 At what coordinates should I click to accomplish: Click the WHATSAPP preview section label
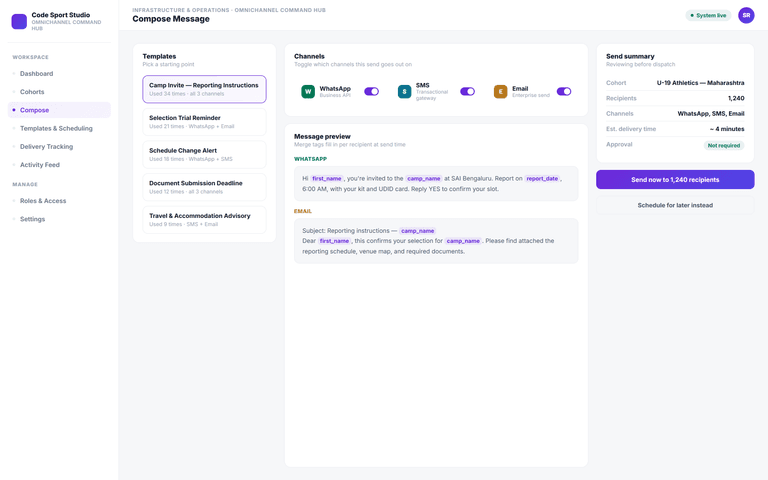tap(311, 159)
